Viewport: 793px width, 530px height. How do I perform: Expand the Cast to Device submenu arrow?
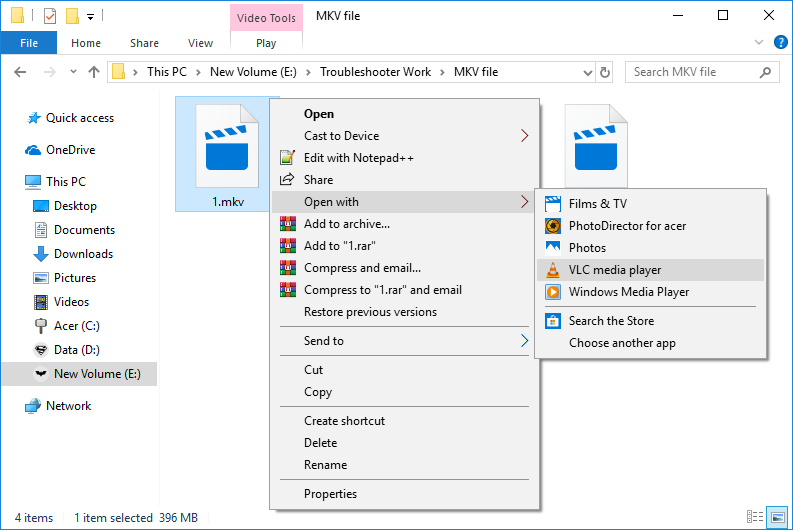524,136
